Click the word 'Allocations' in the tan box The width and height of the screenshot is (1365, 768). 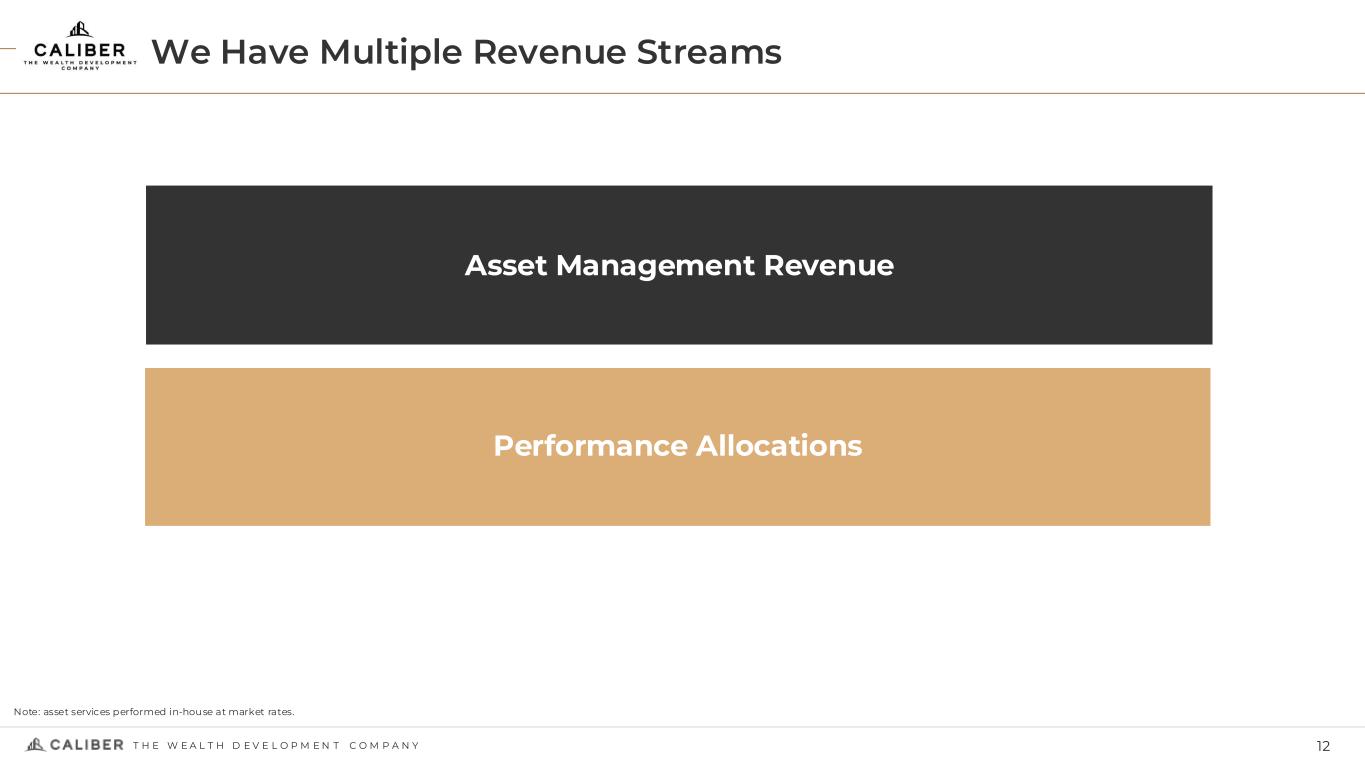778,446
